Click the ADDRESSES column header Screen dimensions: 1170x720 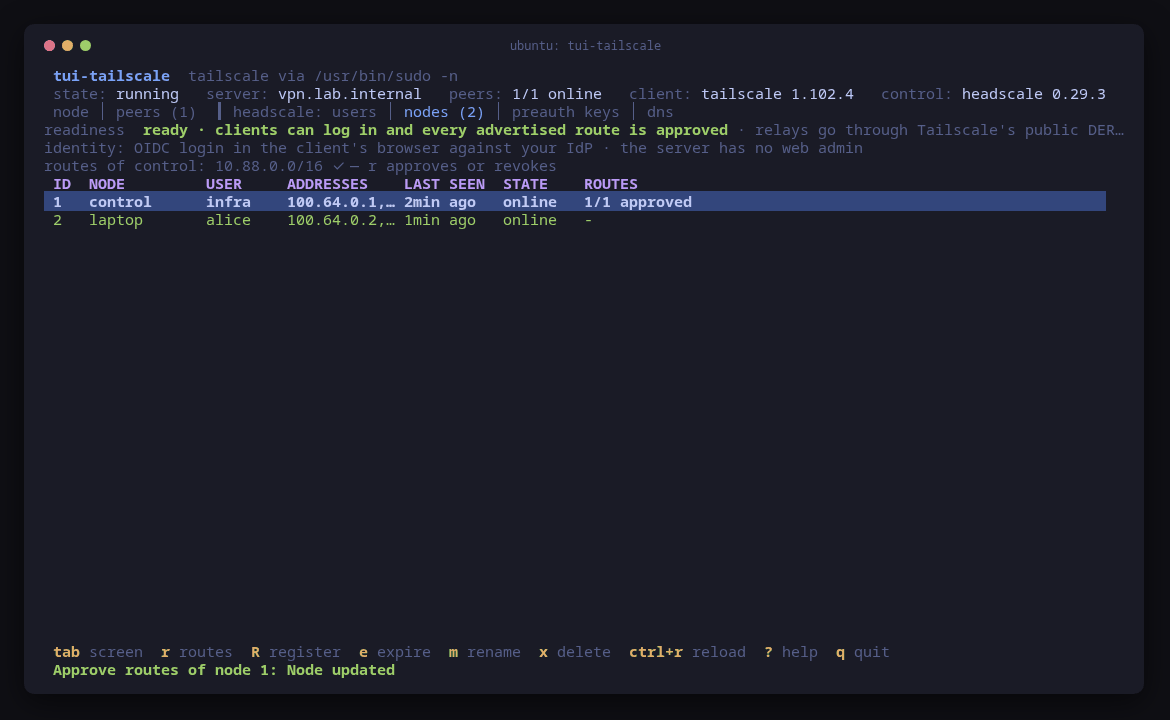[327, 184]
